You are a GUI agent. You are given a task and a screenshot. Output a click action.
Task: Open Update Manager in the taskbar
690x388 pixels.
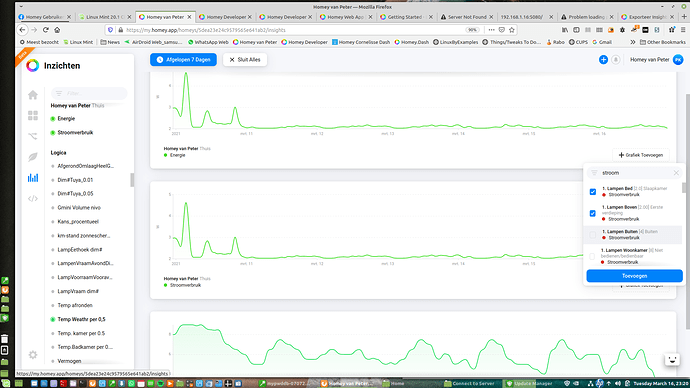click(530, 384)
